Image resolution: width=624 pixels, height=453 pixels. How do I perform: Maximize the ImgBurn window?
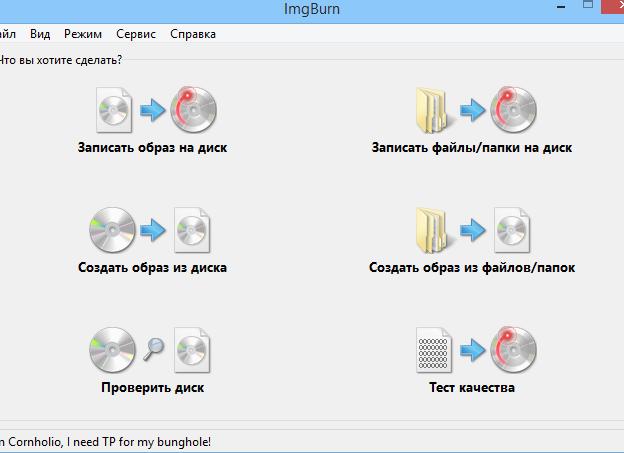[x=588, y=5]
